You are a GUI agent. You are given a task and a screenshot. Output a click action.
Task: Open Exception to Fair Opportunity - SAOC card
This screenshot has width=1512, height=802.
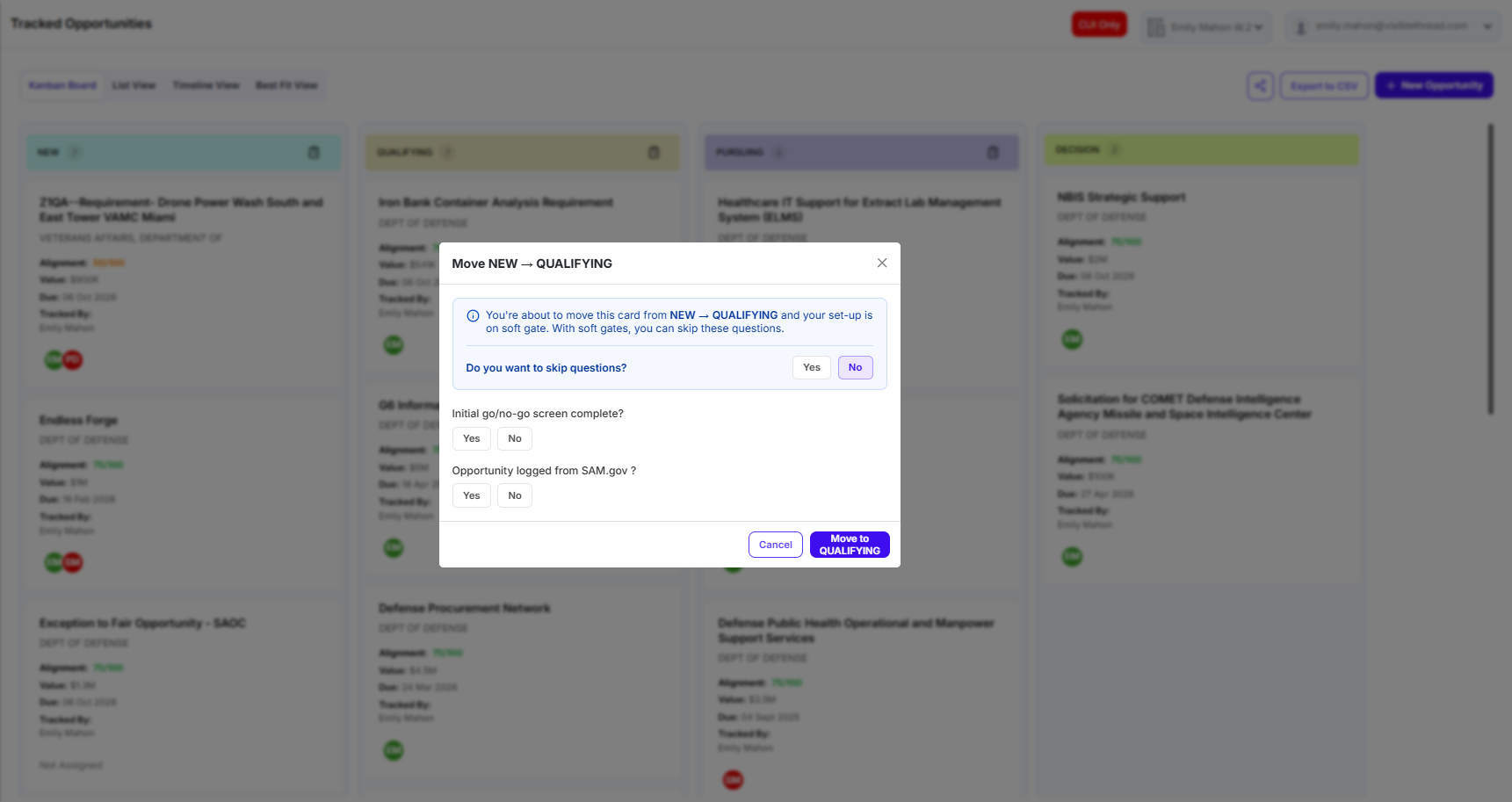pyautogui.click(x=142, y=623)
